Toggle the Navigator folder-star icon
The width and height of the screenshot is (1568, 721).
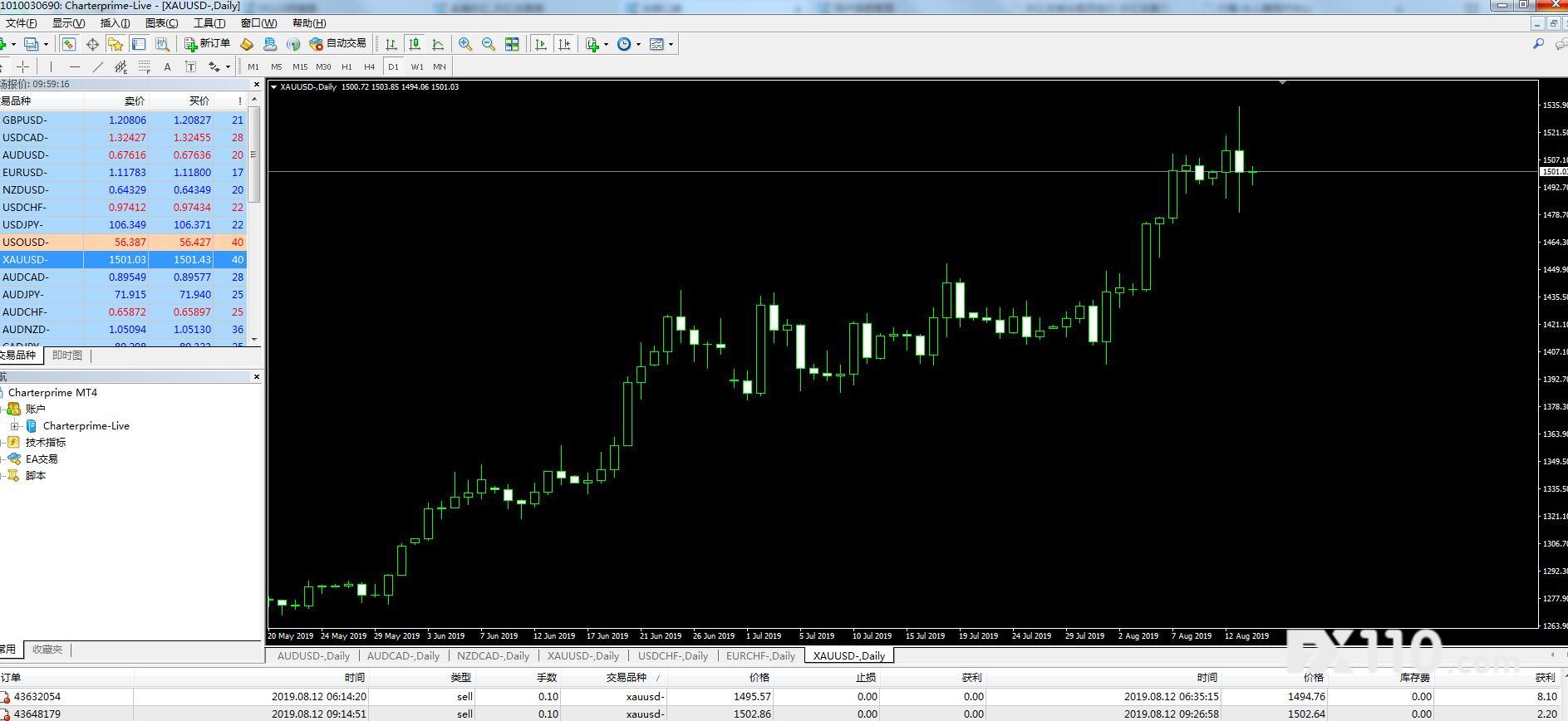(x=116, y=44)
